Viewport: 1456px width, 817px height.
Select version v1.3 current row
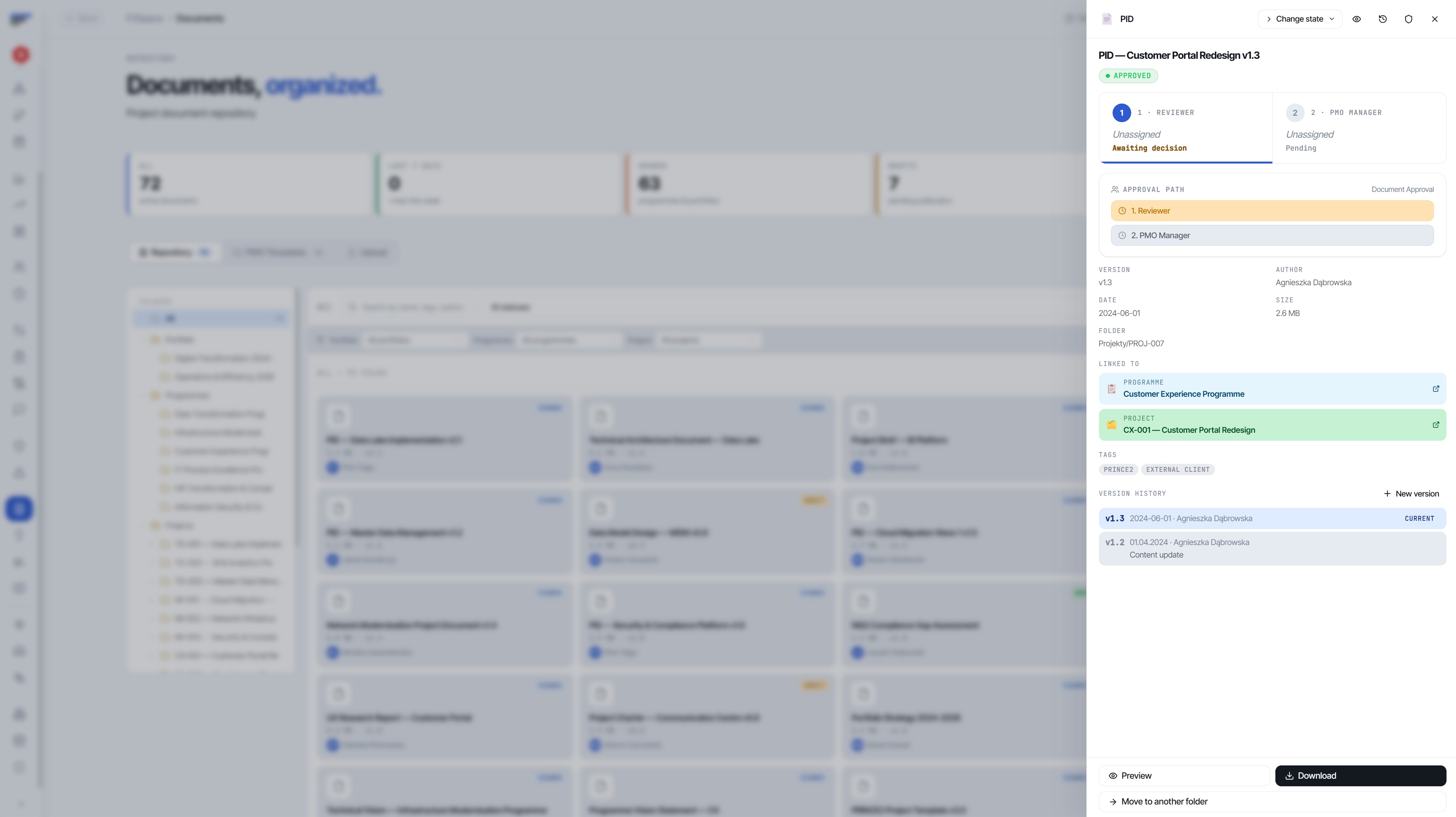[x=1272, y=518]
